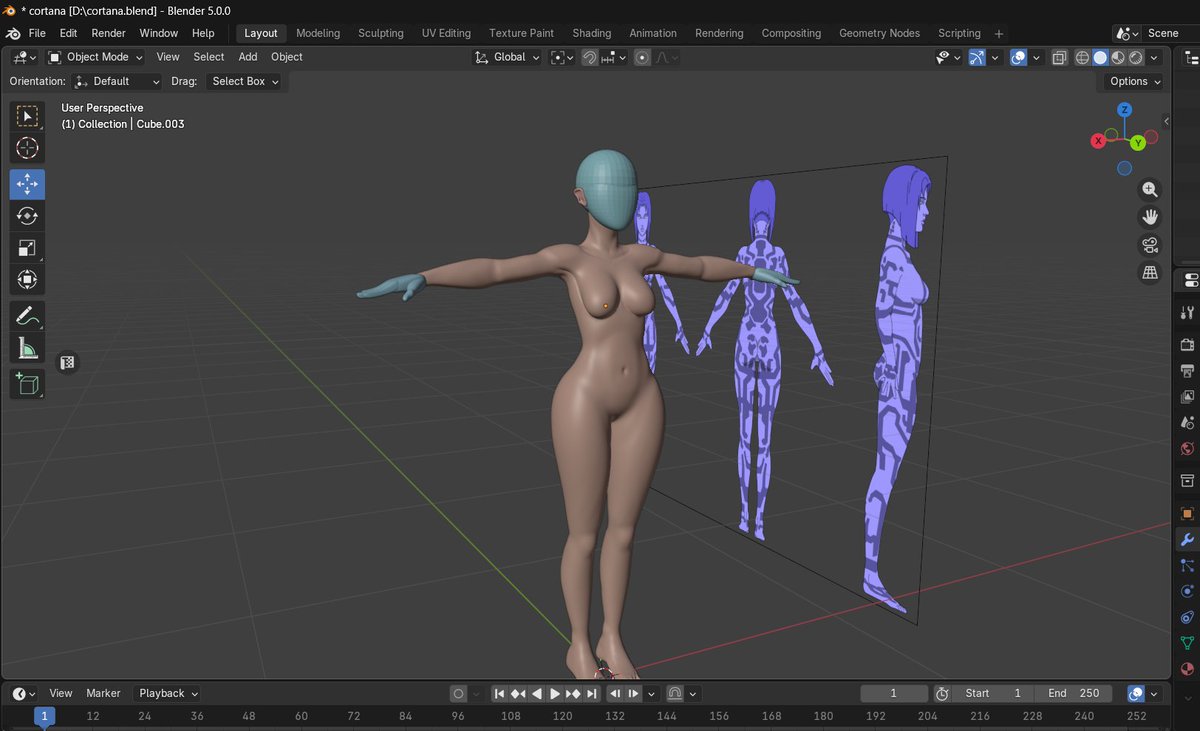Activate the 3D Cursor tool
Screen dimensions: 1200x731
pyautogui.click(x=27, y=148)
